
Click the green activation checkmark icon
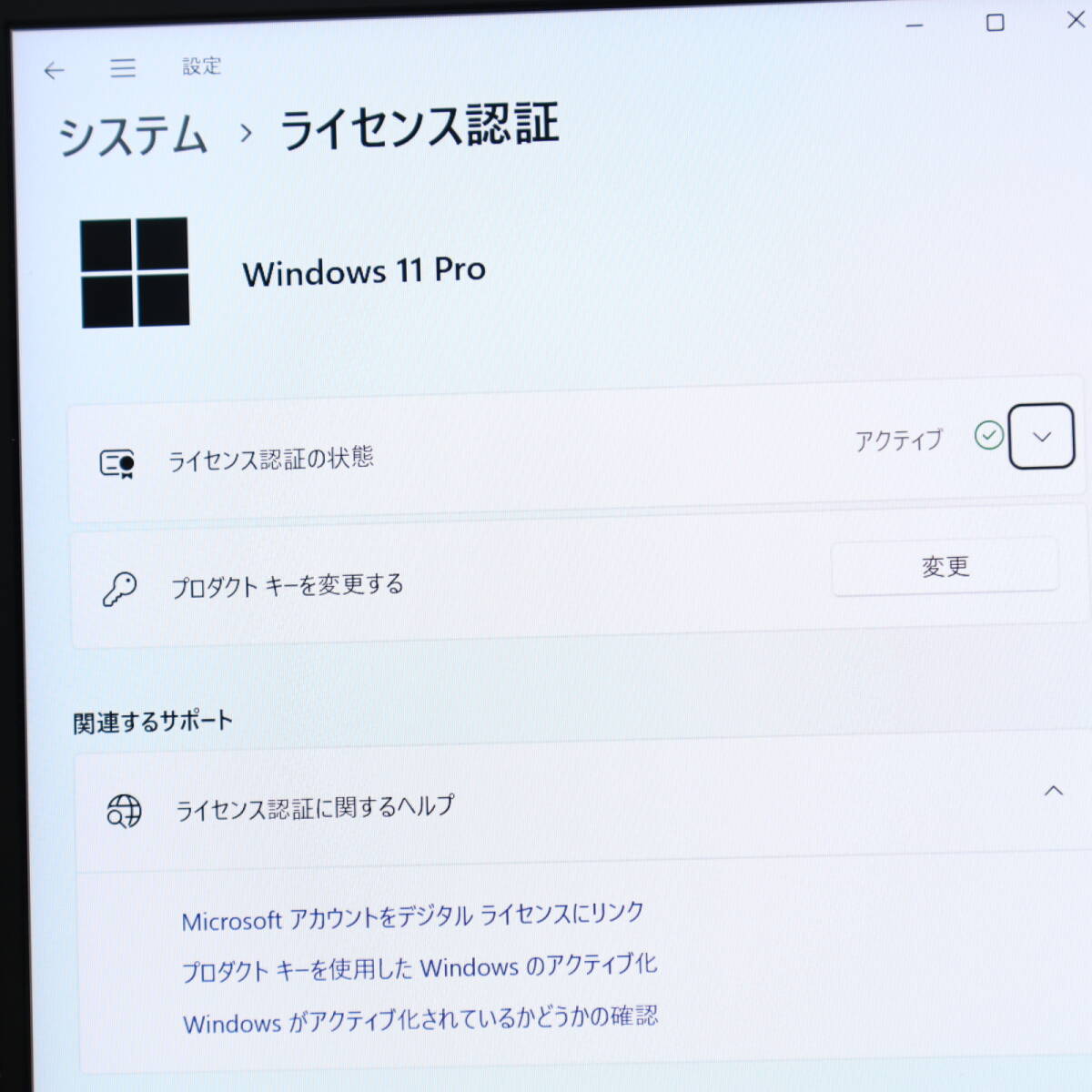(x=988, y=436)
